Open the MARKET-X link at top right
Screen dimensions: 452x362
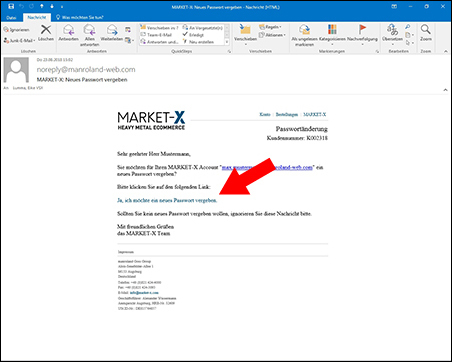315,114
